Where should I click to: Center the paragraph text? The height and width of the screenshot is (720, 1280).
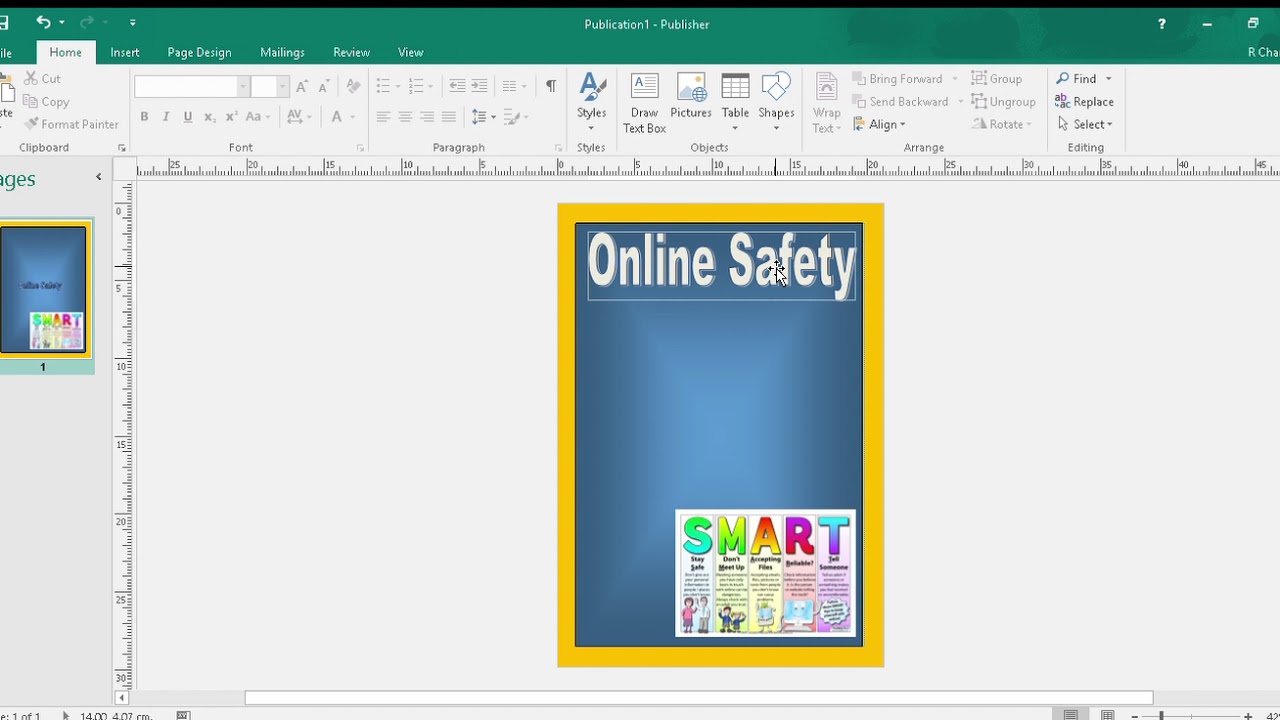pyautogui.click(x=405, y=117)
